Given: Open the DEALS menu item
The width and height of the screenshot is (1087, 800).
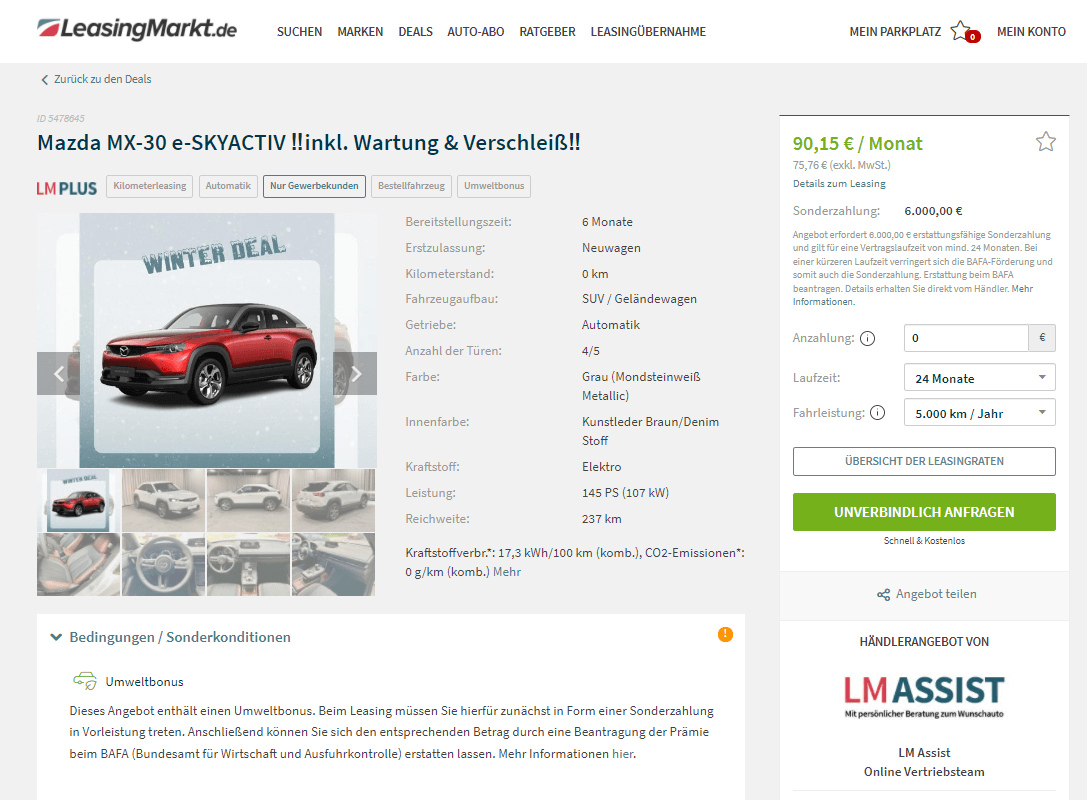Looking at the screenshot, I should pos(415,32).
